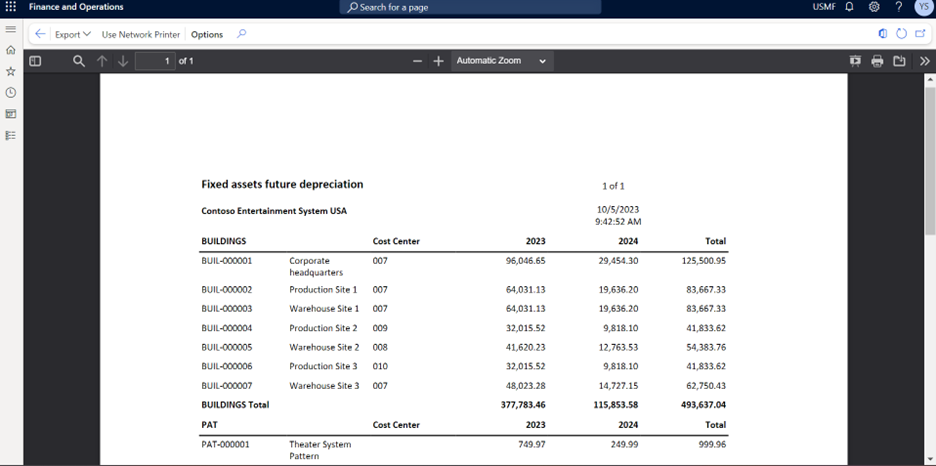
Task: Toggle the PDF viewer sidebar
Action: click(35, 61)
